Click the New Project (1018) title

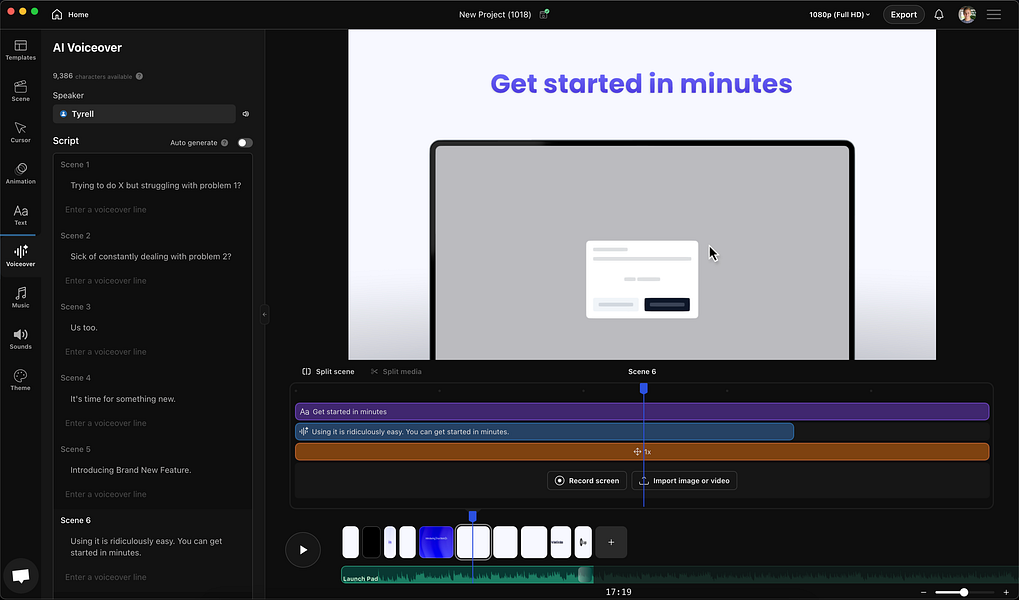(x=495, y=14)
